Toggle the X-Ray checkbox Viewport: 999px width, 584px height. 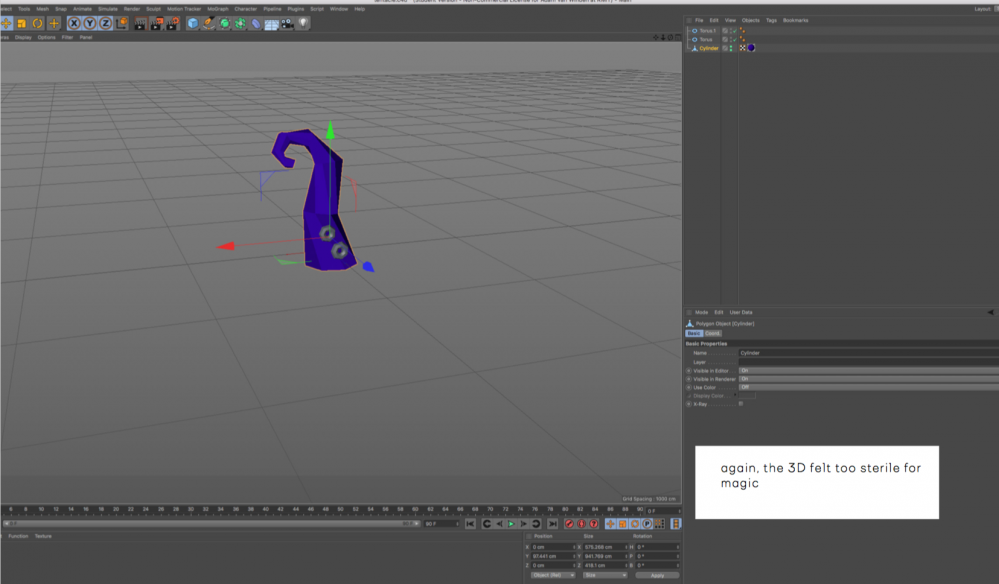pos(740,404)
